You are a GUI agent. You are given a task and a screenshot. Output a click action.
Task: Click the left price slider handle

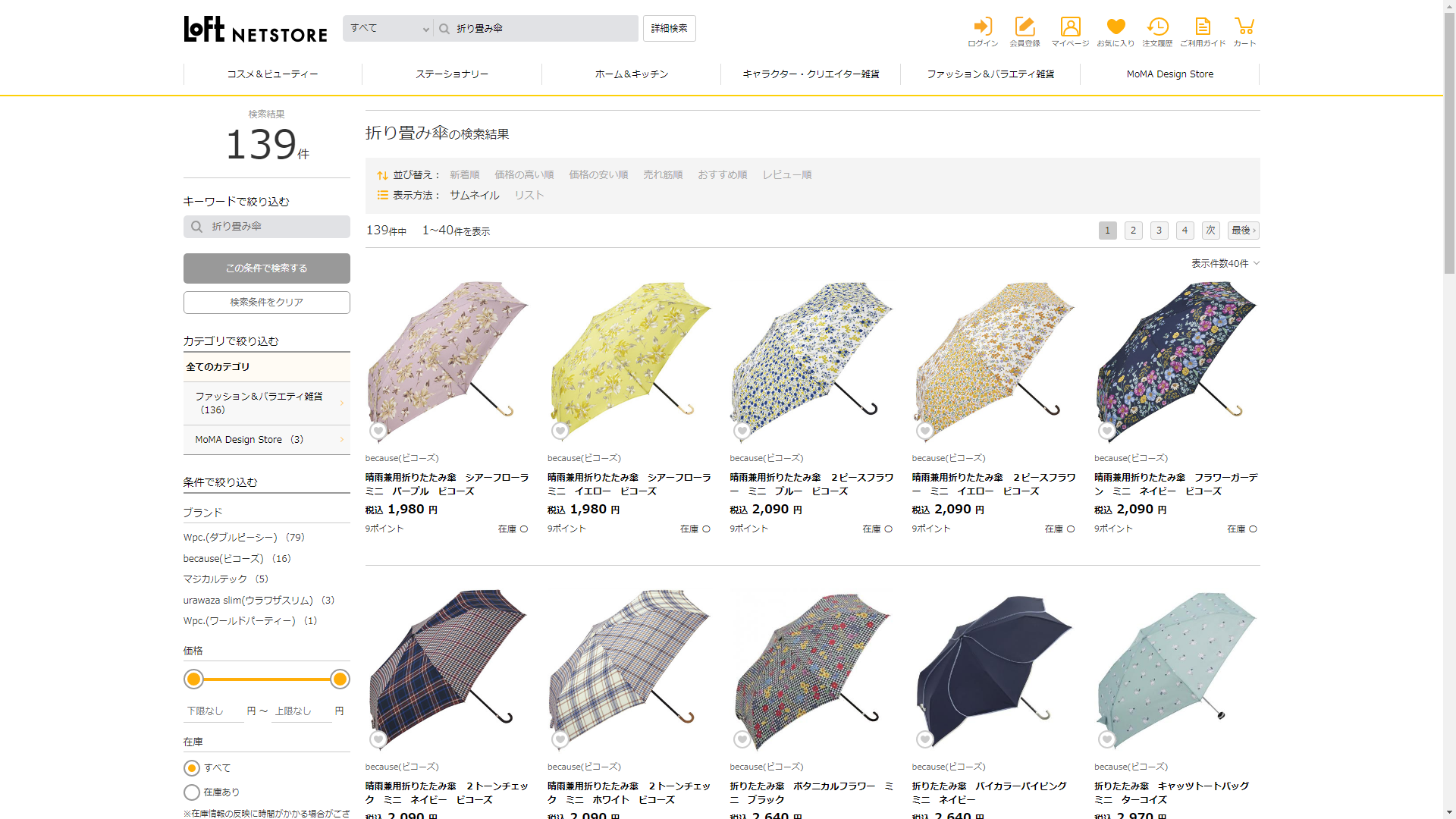[194, 679]
